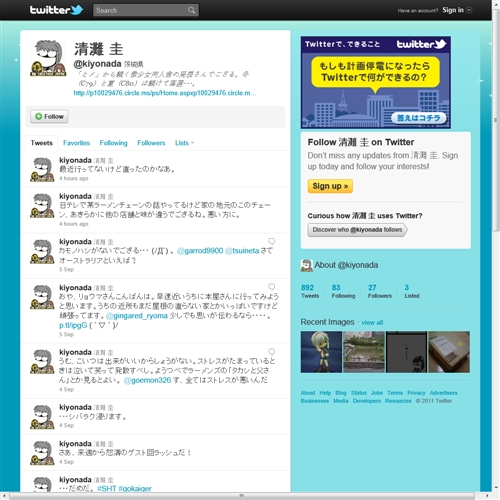The width and height of the screenshot is (500, 500).
Task: Click avatar of the ramen chain tweet
Action: tap(42, 206)
